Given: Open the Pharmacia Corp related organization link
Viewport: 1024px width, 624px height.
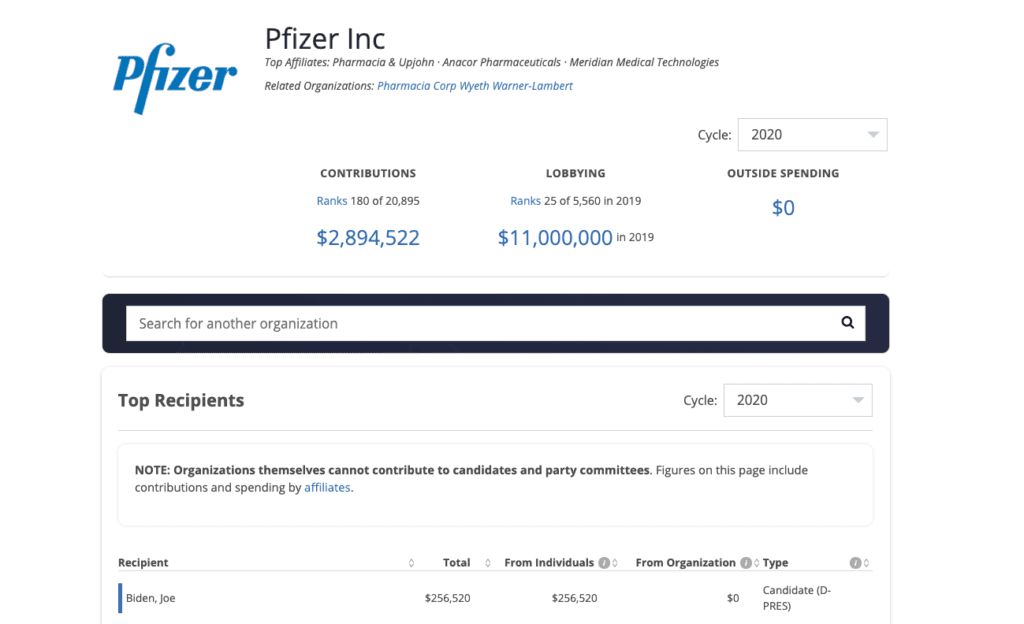Looking at the screenshot, I should [x=416, y=86].
